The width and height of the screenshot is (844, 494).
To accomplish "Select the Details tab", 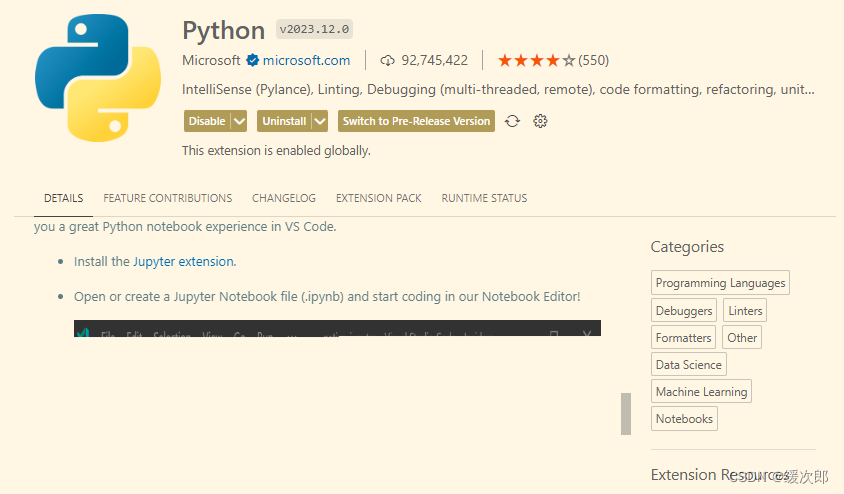I will pos(64,198).
